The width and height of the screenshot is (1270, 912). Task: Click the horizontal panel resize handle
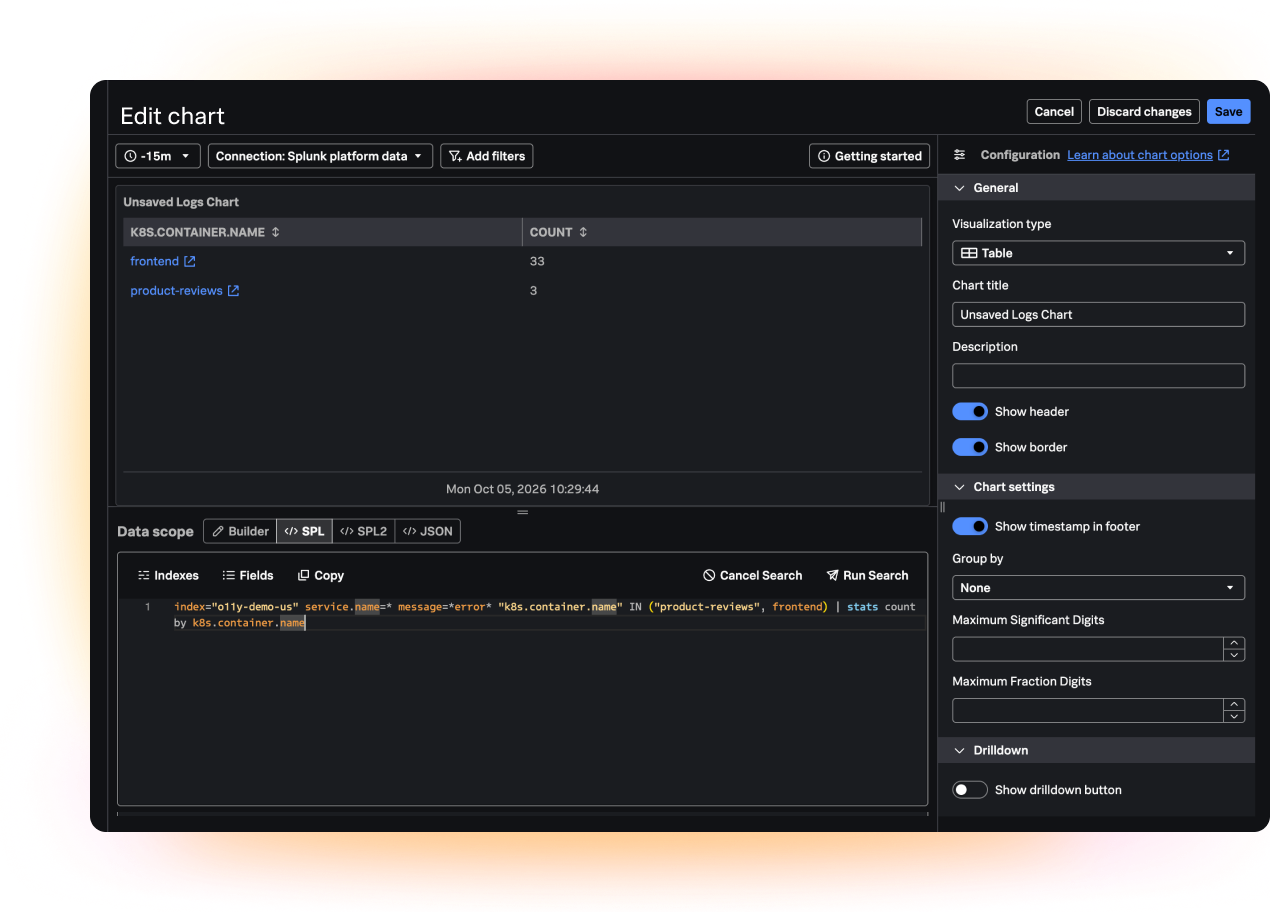[522, 512]
